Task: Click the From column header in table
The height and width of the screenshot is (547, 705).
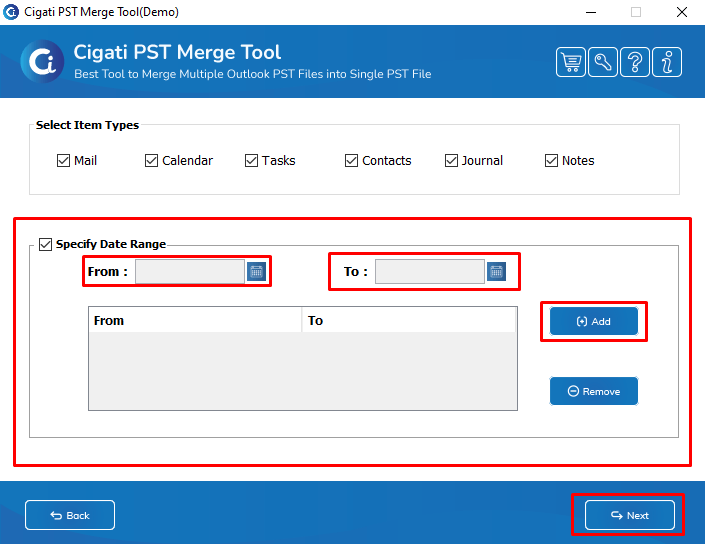Action: [x=195, y=320]
